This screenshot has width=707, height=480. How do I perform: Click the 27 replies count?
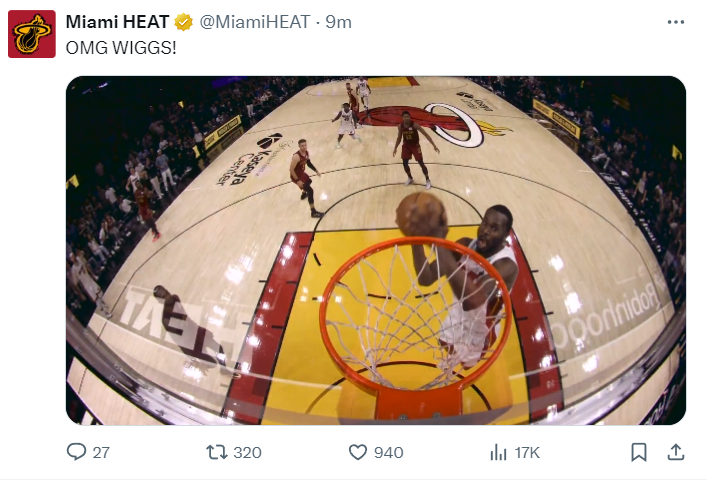(x=101, y=453)
